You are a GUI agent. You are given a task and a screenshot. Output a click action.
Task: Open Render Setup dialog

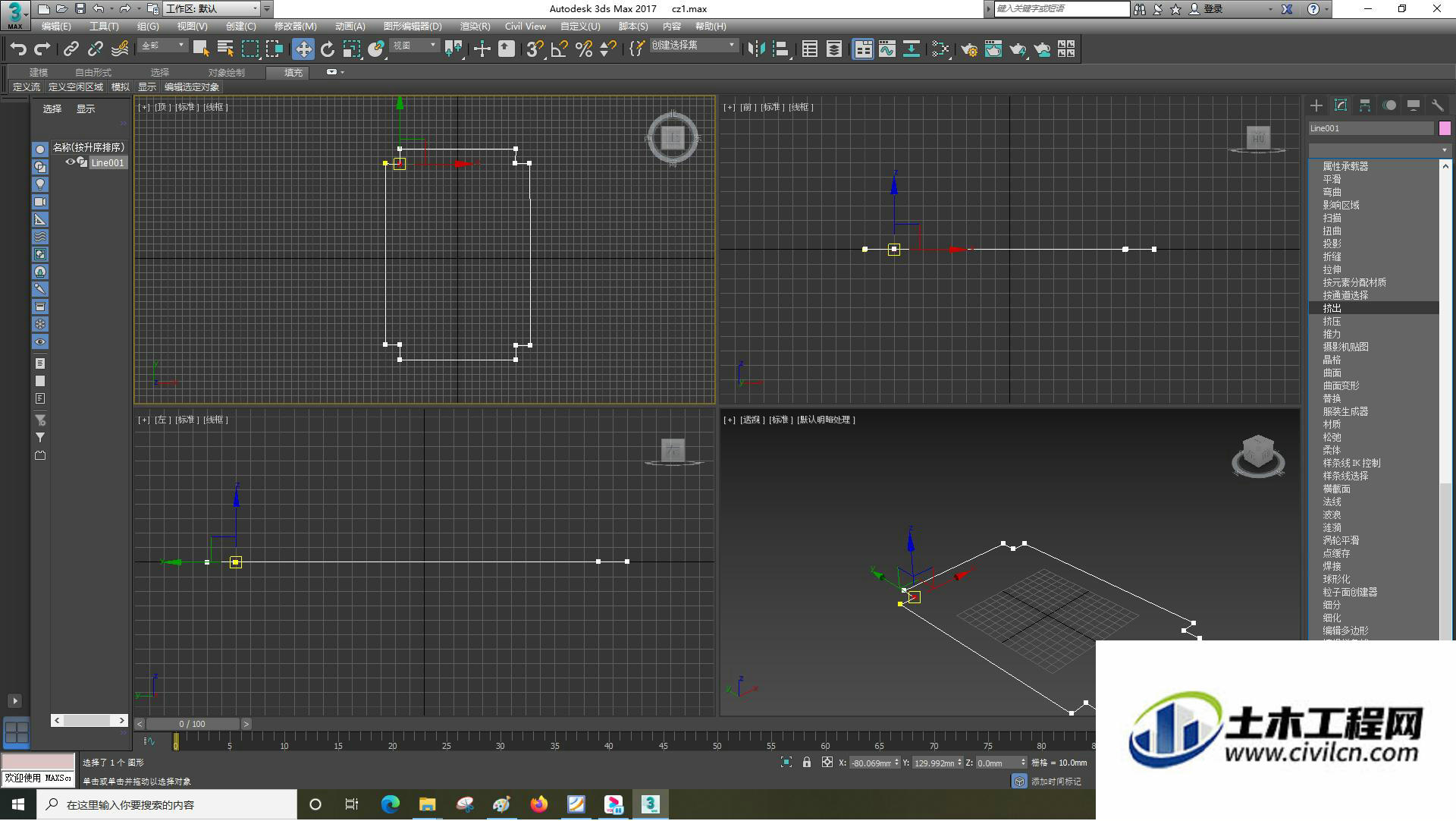[969, 49]
